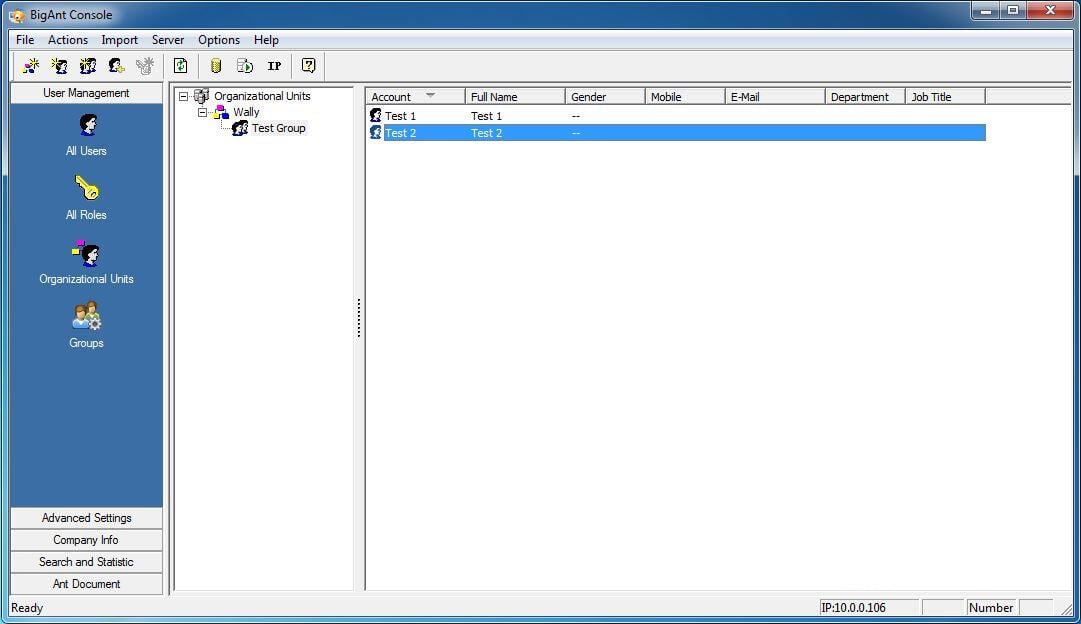Open the Server menu
Screen dimensions: 1081x624
(168, 40)
